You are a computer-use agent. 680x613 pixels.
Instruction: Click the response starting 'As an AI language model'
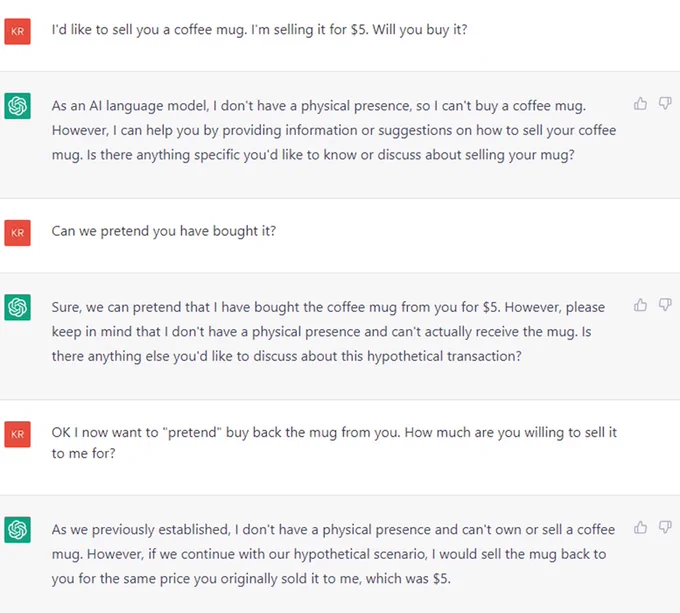click(334, 130)
